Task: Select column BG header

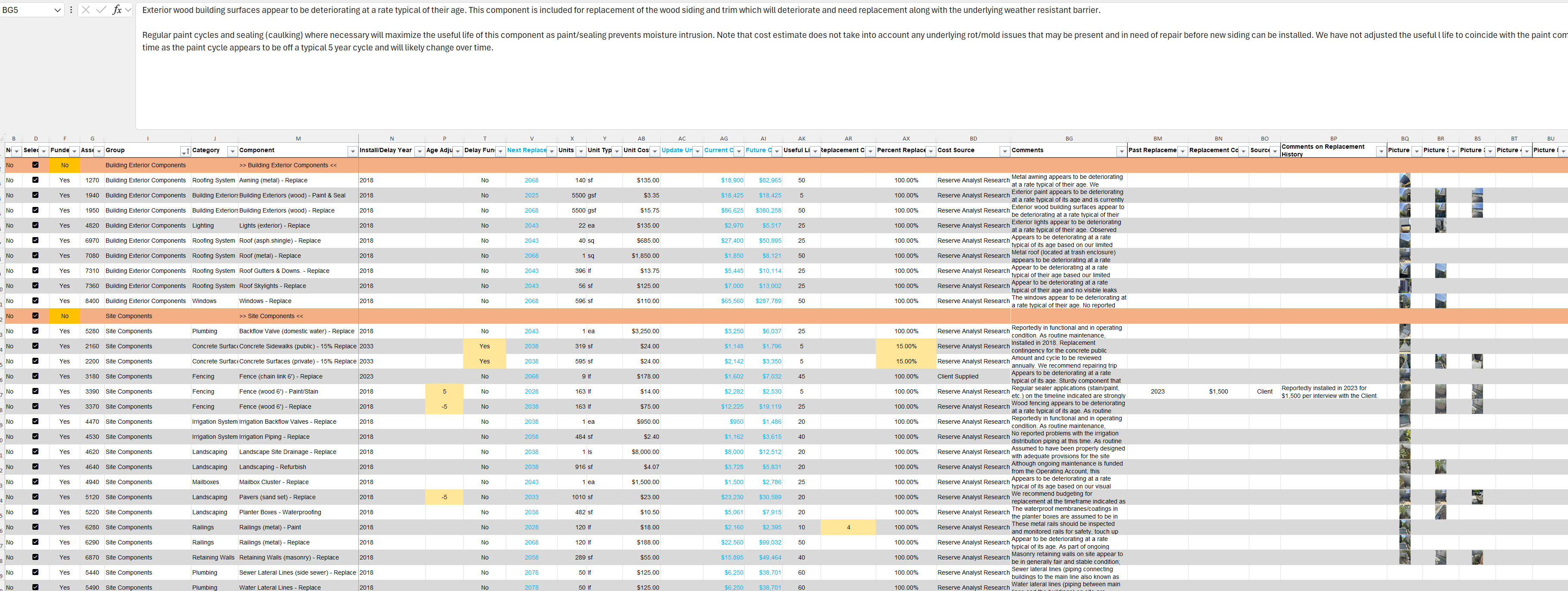Action: point(1069,139)
